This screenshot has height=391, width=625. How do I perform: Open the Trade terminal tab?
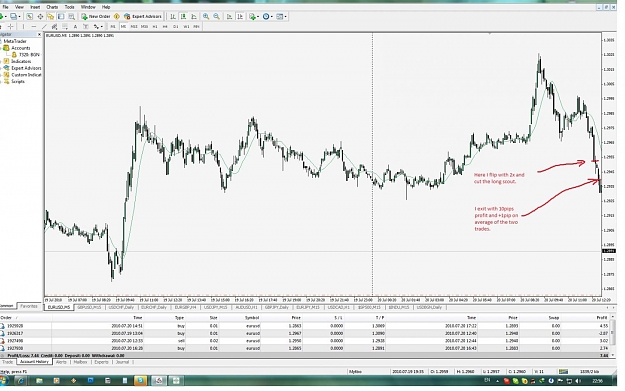point(8,362)
